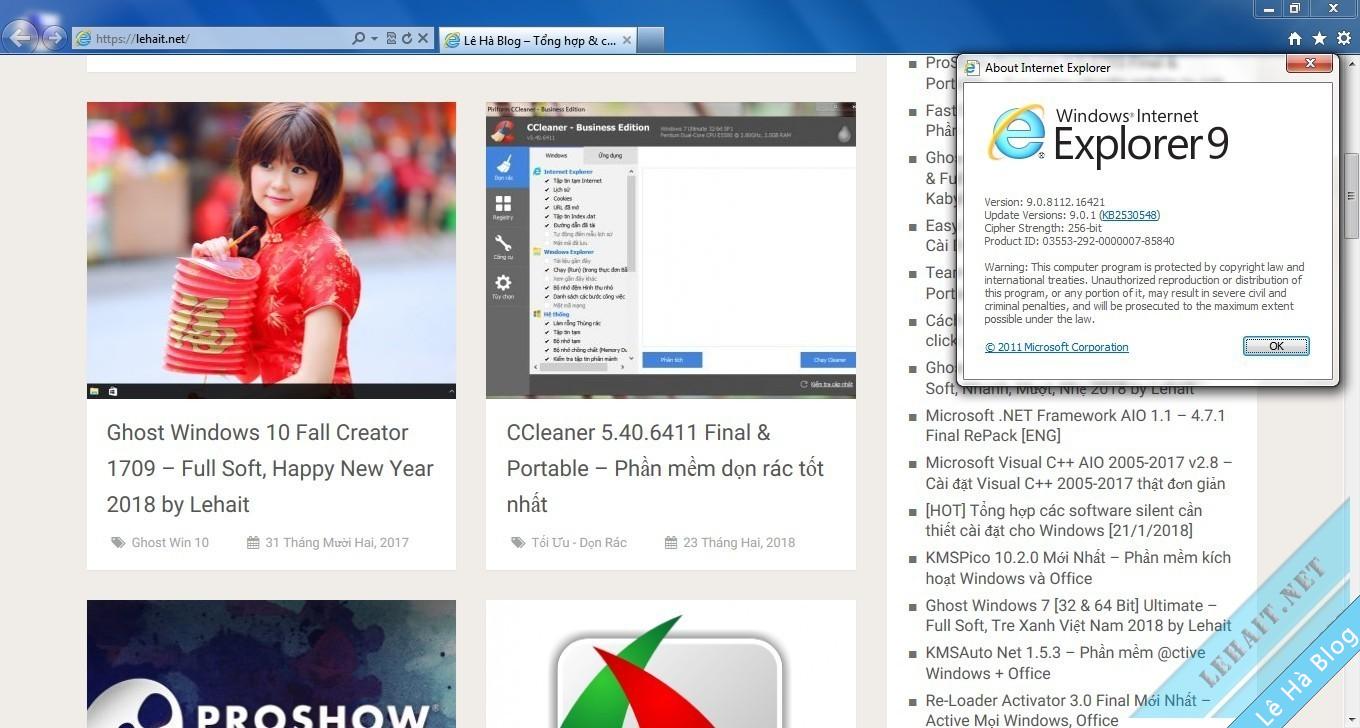Open the Tools gear menu
The width and height of the screenshot is (1360, 728).
1344,38
